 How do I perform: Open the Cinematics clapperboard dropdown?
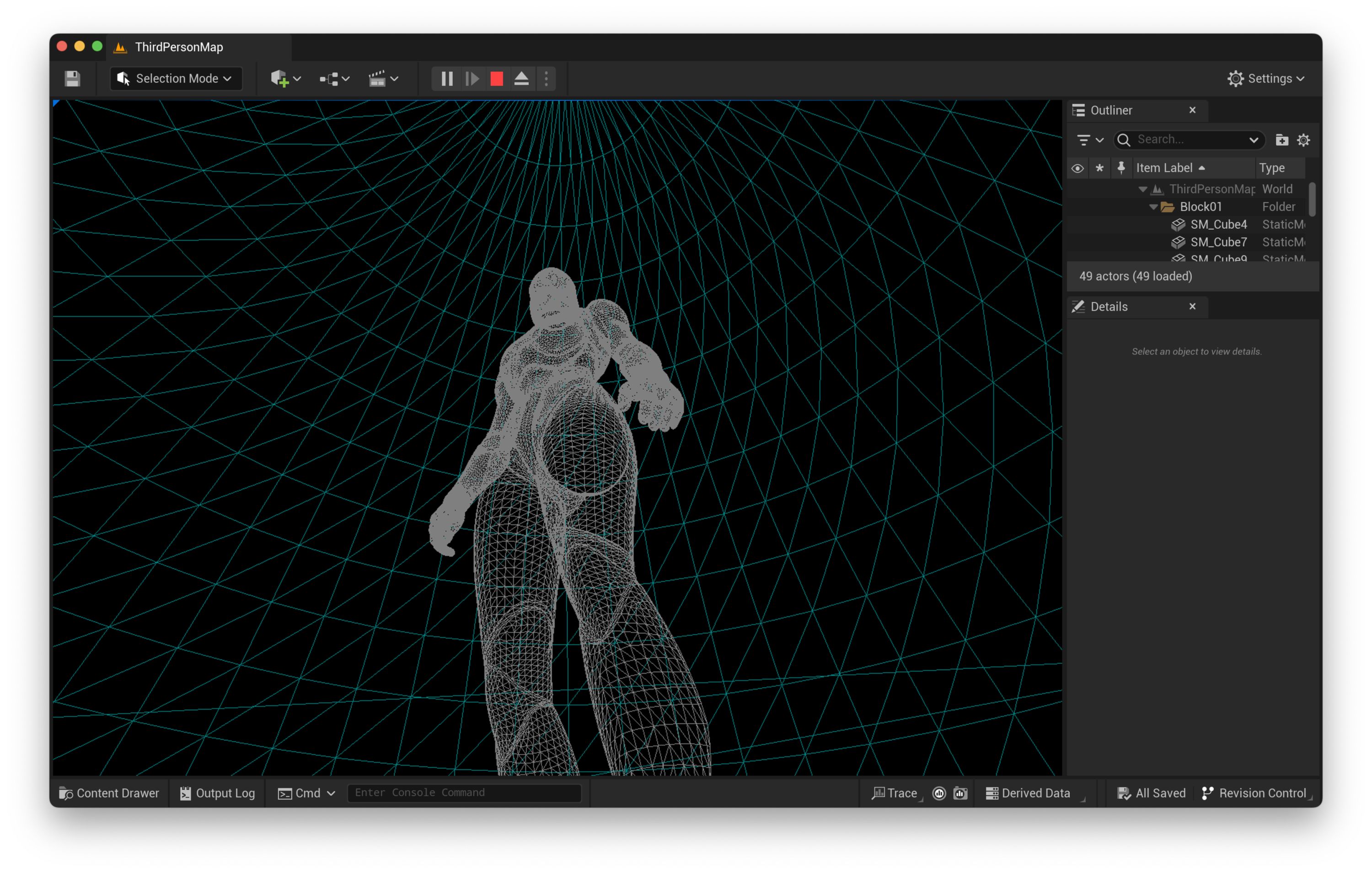(x=383, y=79)
